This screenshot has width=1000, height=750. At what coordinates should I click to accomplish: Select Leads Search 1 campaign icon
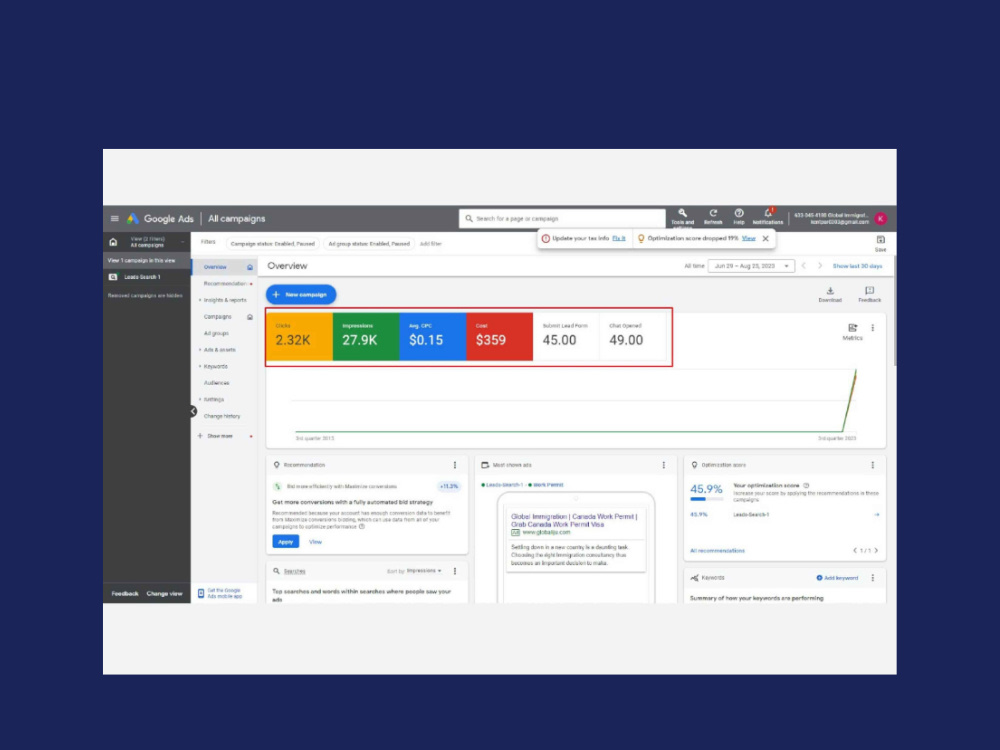(x=113, y=277)
